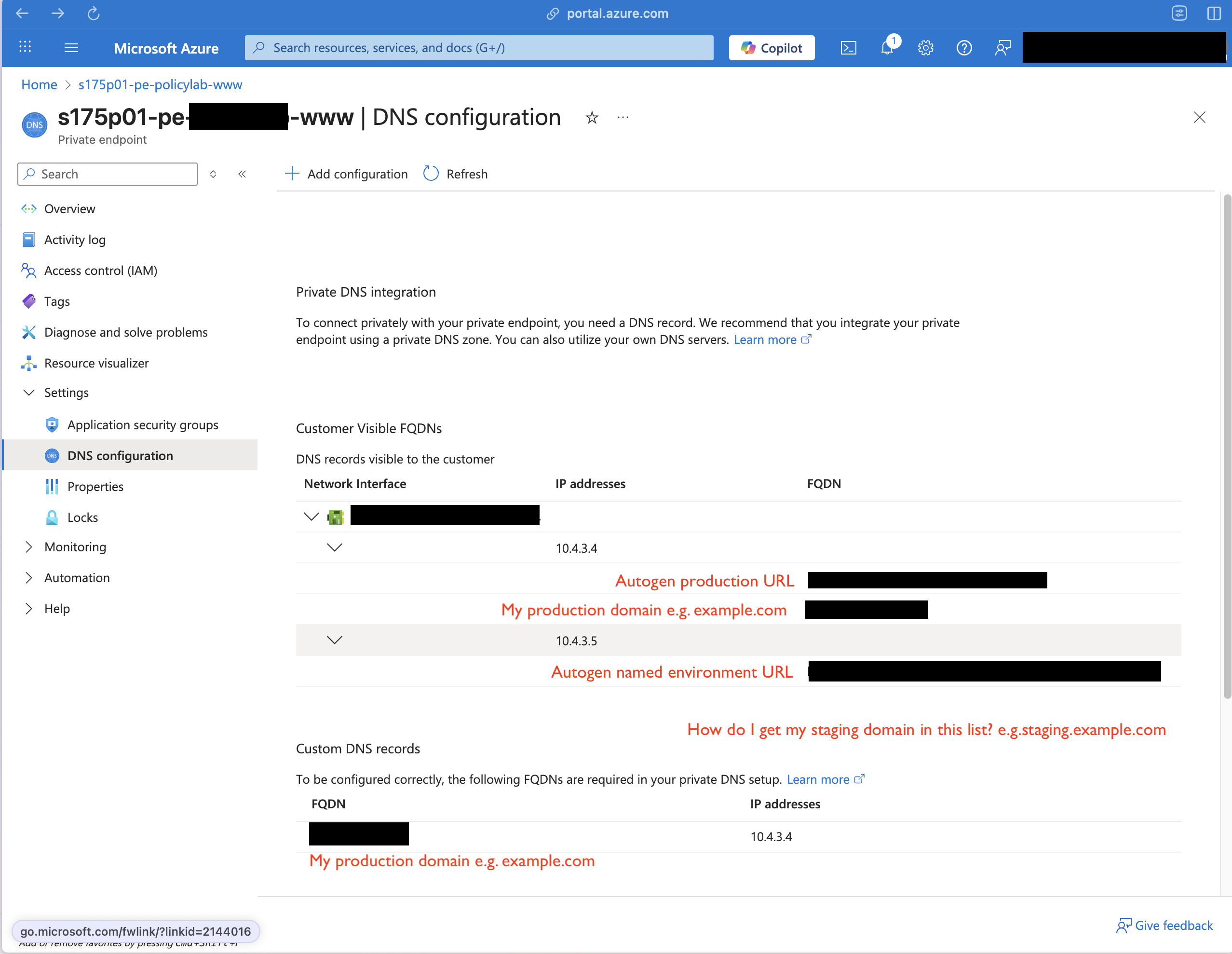1232x954 pixels.
Task: Open Copilot in Azure
Action: [x=771, y=47]
